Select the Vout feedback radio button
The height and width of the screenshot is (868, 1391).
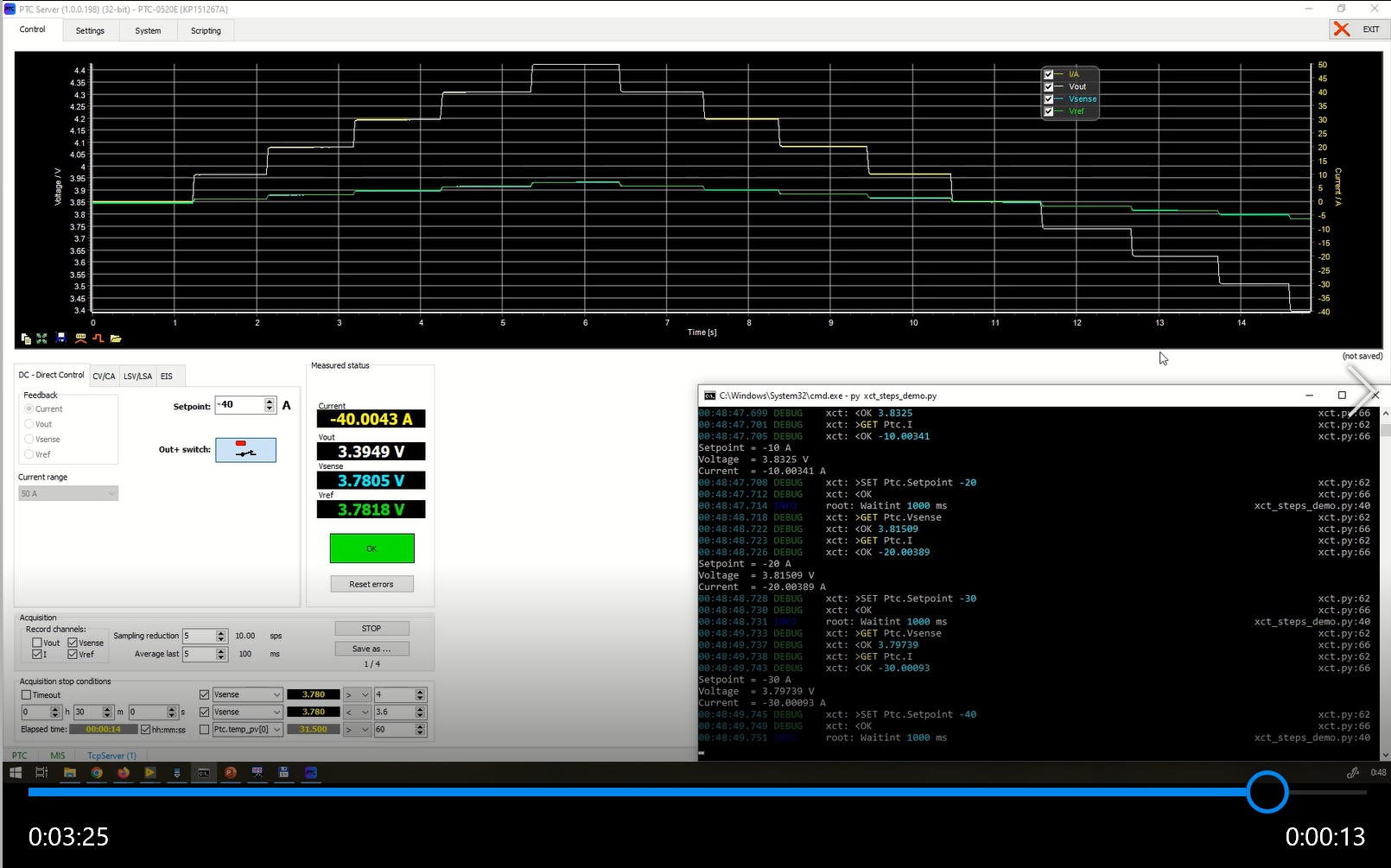[x=29, y=424]
